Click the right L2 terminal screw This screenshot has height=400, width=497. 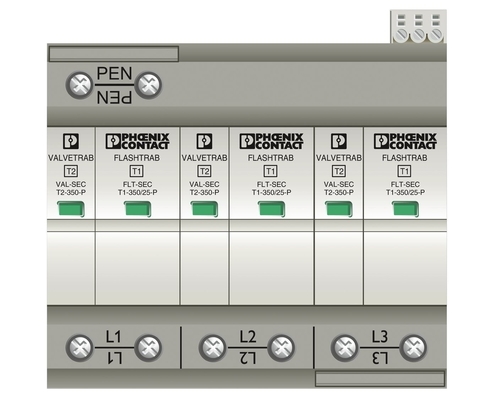point(281,348)
